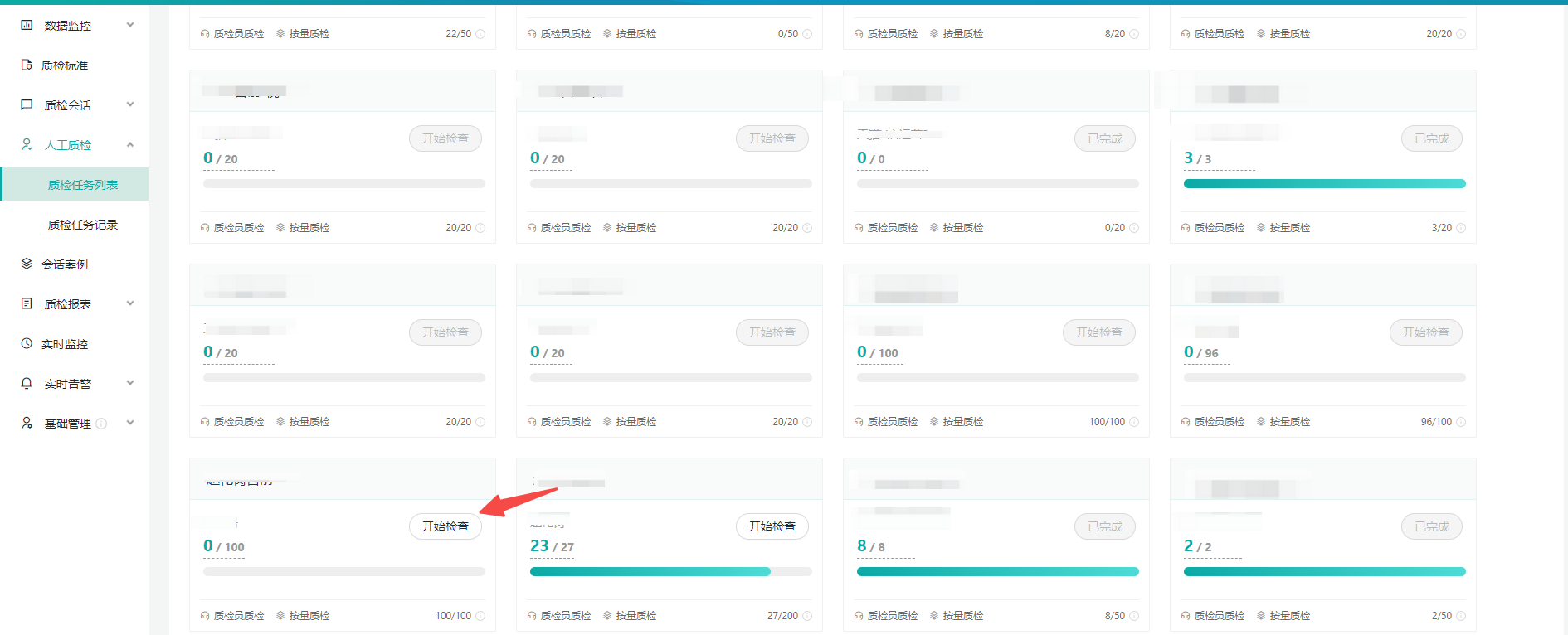Click 质检员质检 label in the 8/50 card
Image resolution: width=1568 pixels, height=635 pixels.
(x=893, y=616)
